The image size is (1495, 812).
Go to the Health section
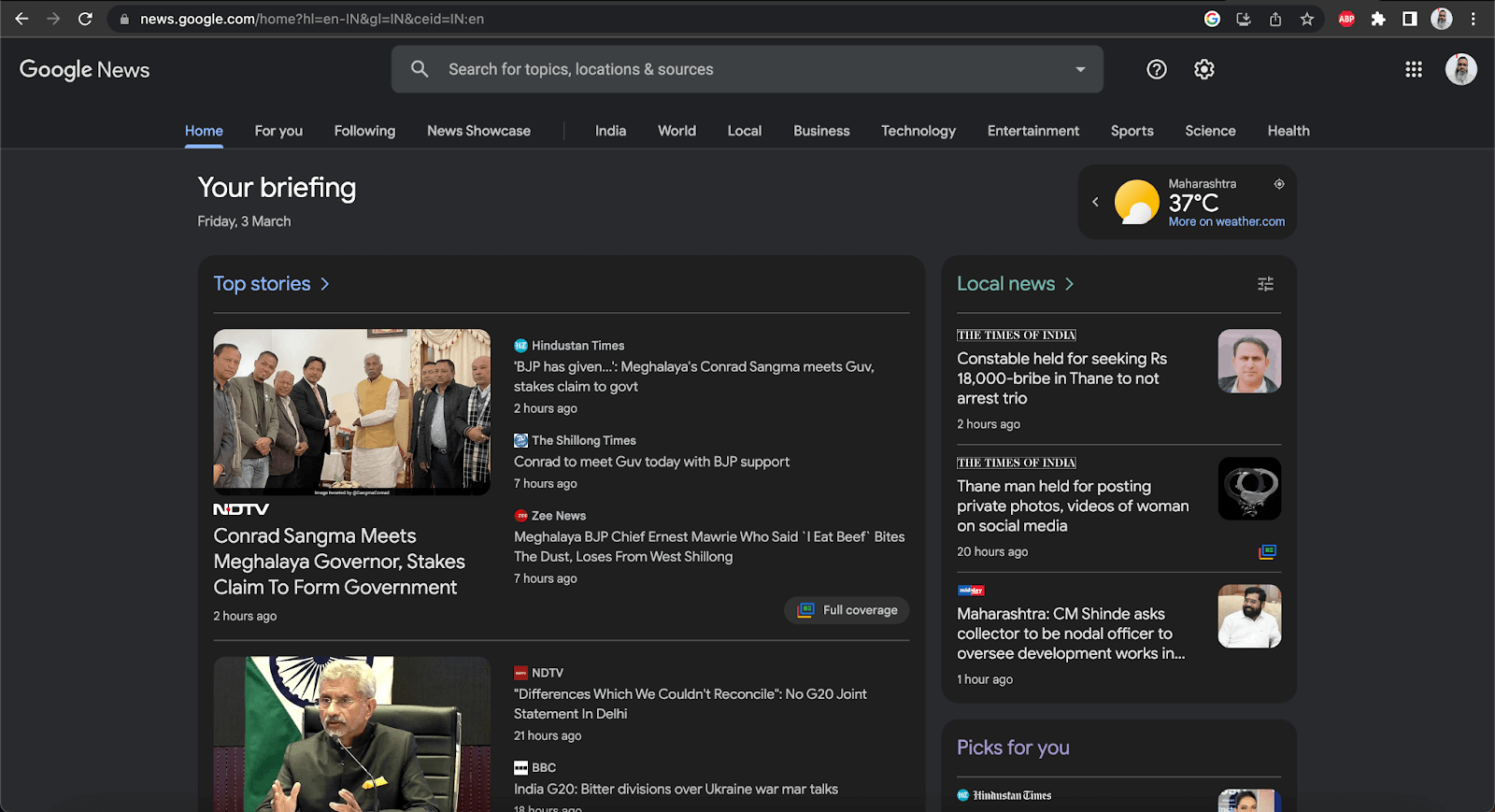(1289, 131)
